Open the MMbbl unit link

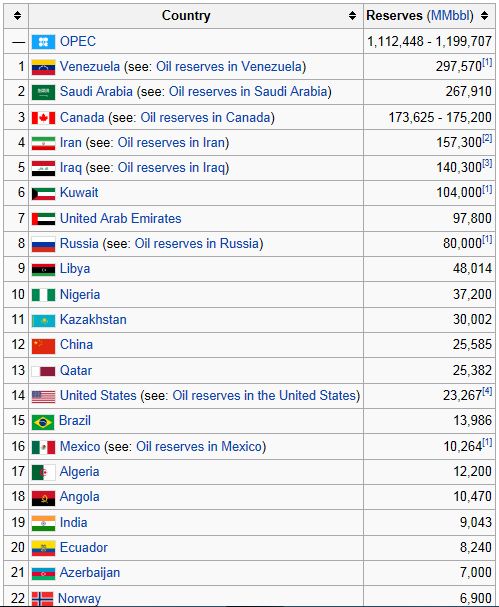pos(452,15)
